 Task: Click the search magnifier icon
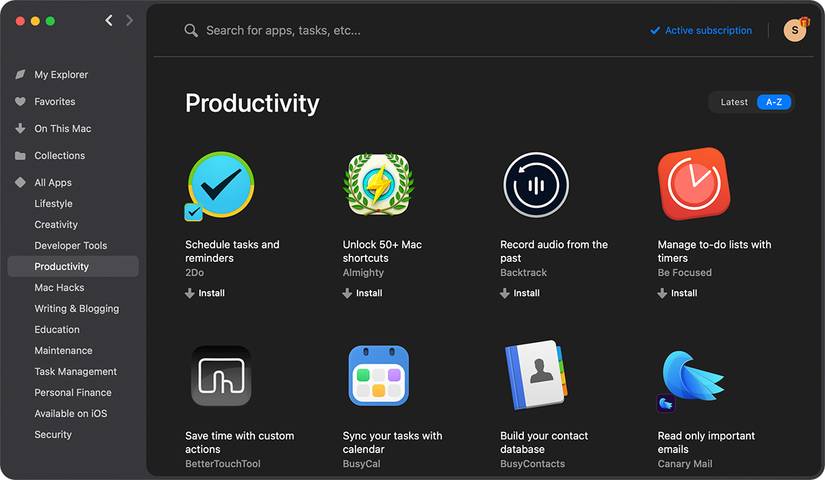tap(191, 31)
